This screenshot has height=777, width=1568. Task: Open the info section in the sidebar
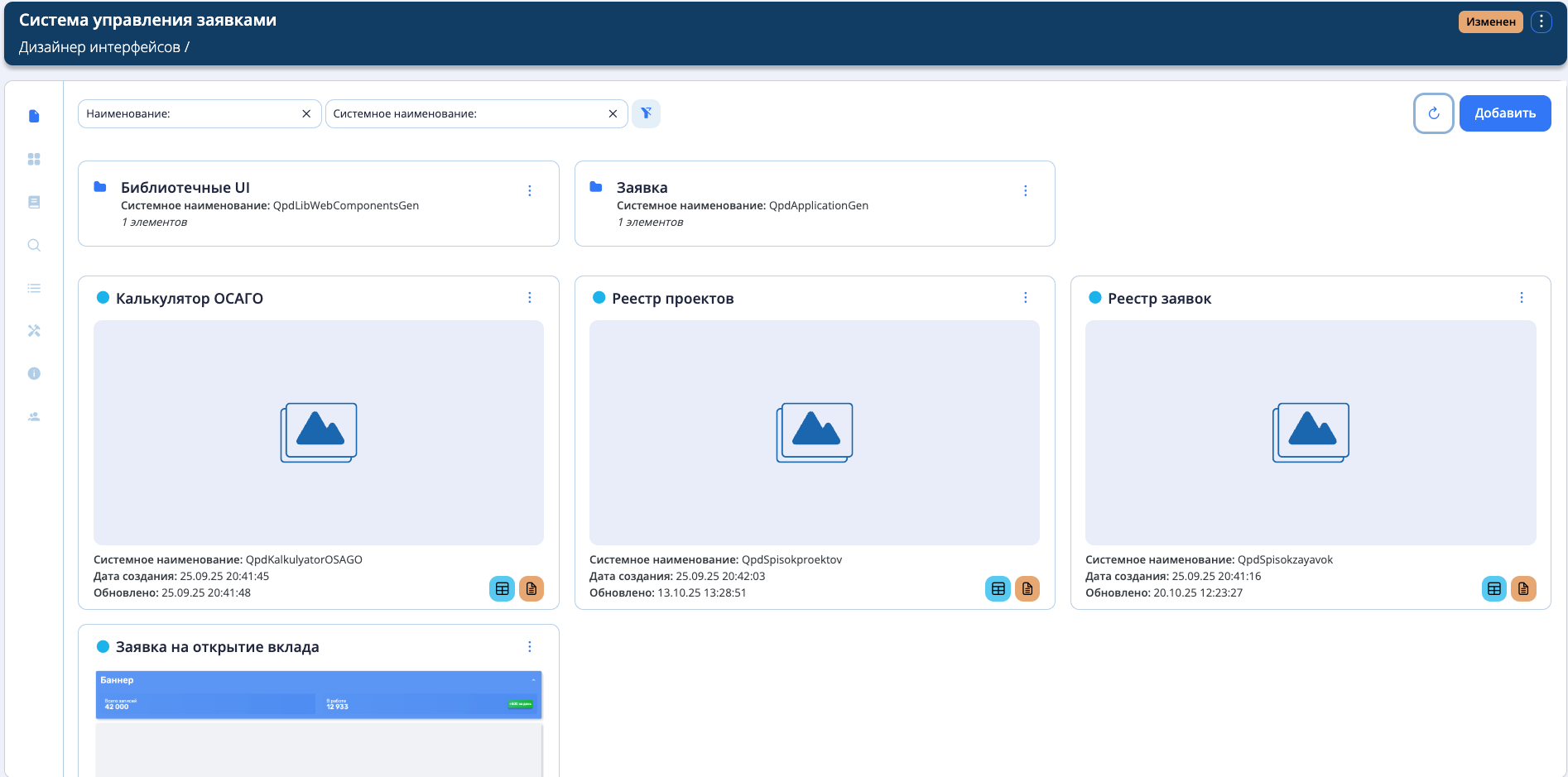point(33,373)
